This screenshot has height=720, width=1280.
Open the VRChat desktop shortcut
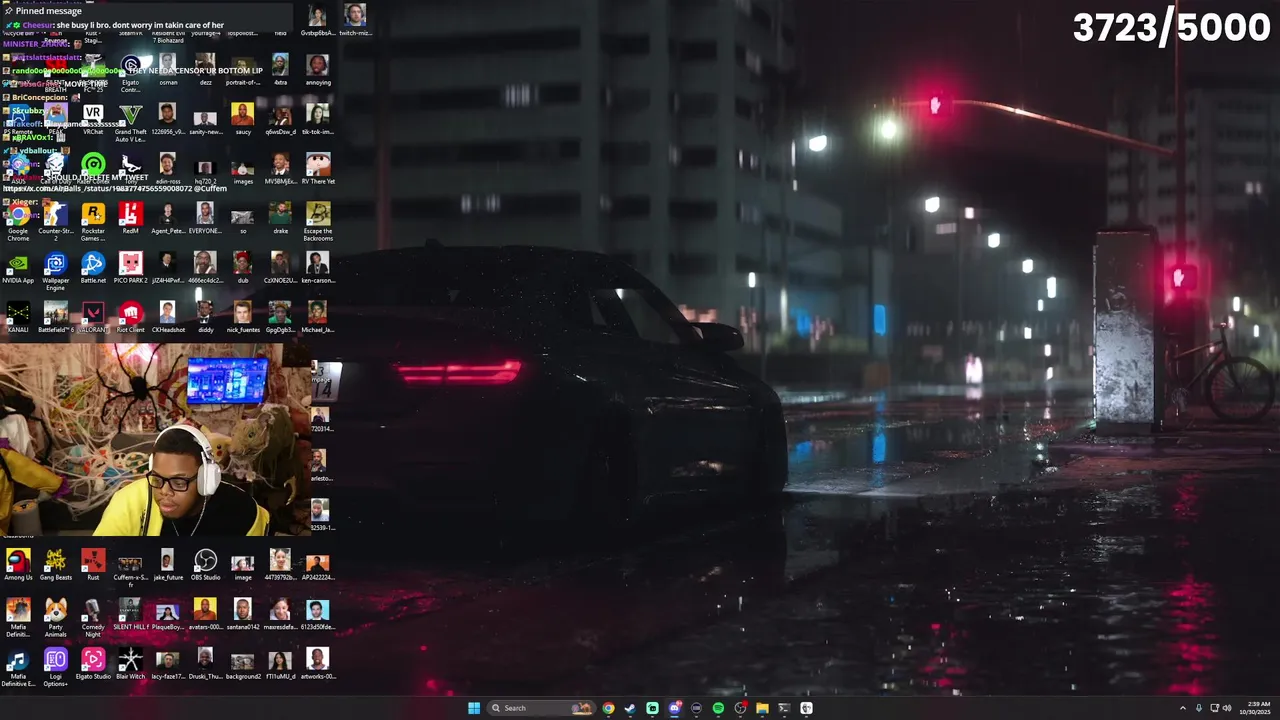click(x=93, y=119)
